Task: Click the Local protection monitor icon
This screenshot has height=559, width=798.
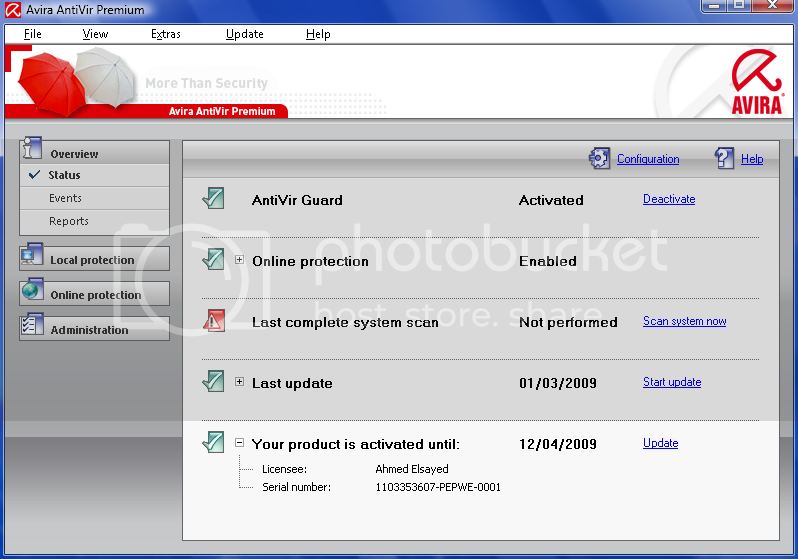Action: 32,257
